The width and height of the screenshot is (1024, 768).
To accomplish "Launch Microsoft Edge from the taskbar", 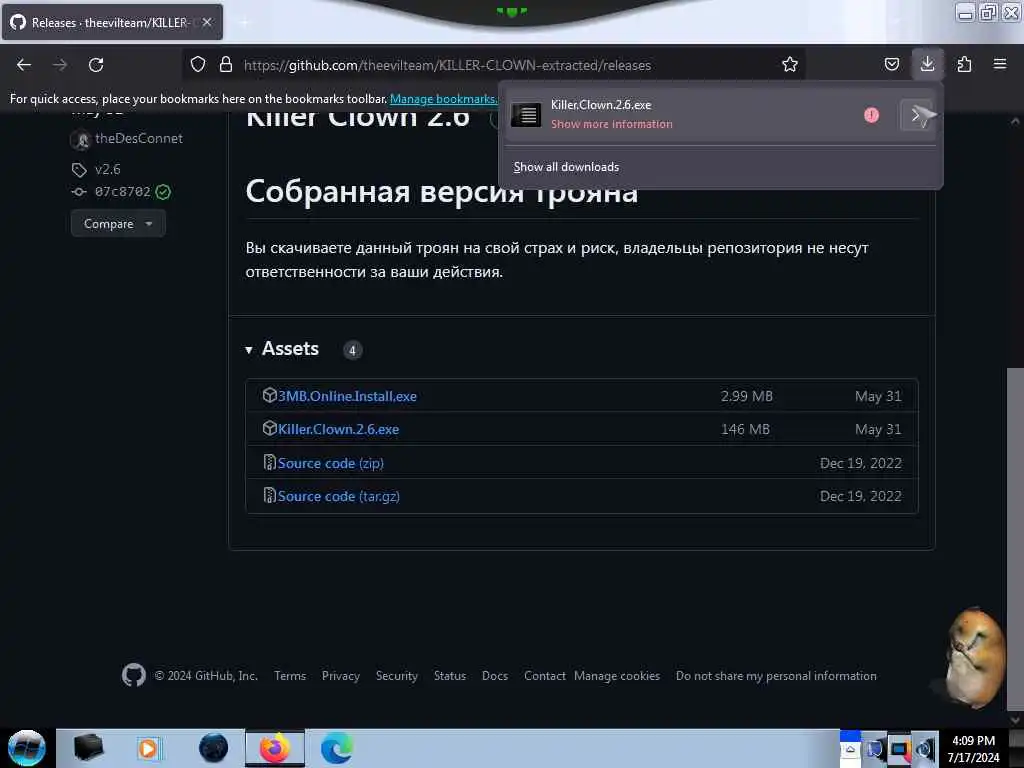I will point(336,748).
